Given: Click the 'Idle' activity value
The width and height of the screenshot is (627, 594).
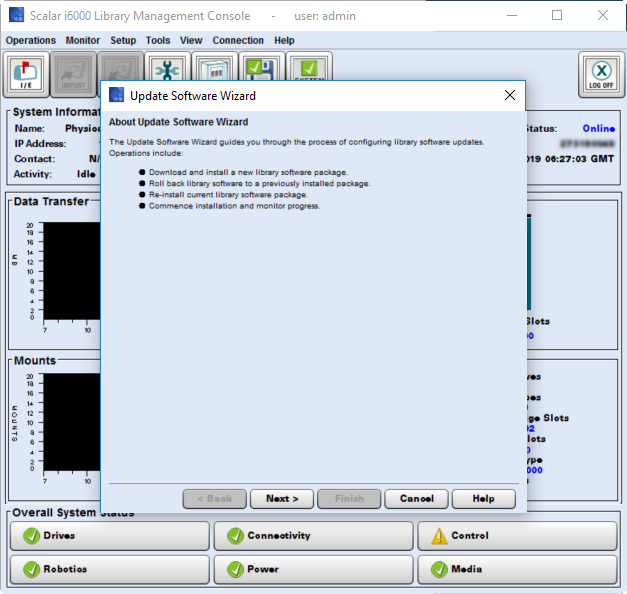Looking at the screenshot, I should (86, 174).
